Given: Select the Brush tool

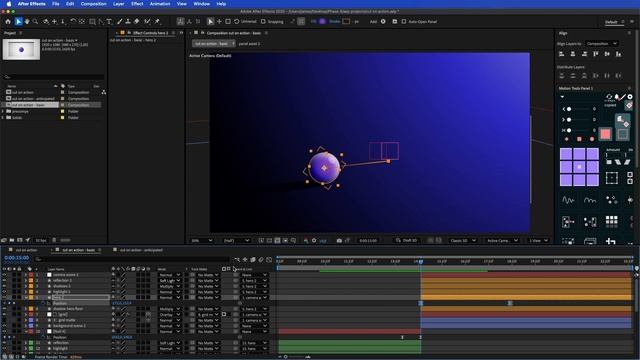Looking at the screenshot, I should click(119, 21).
